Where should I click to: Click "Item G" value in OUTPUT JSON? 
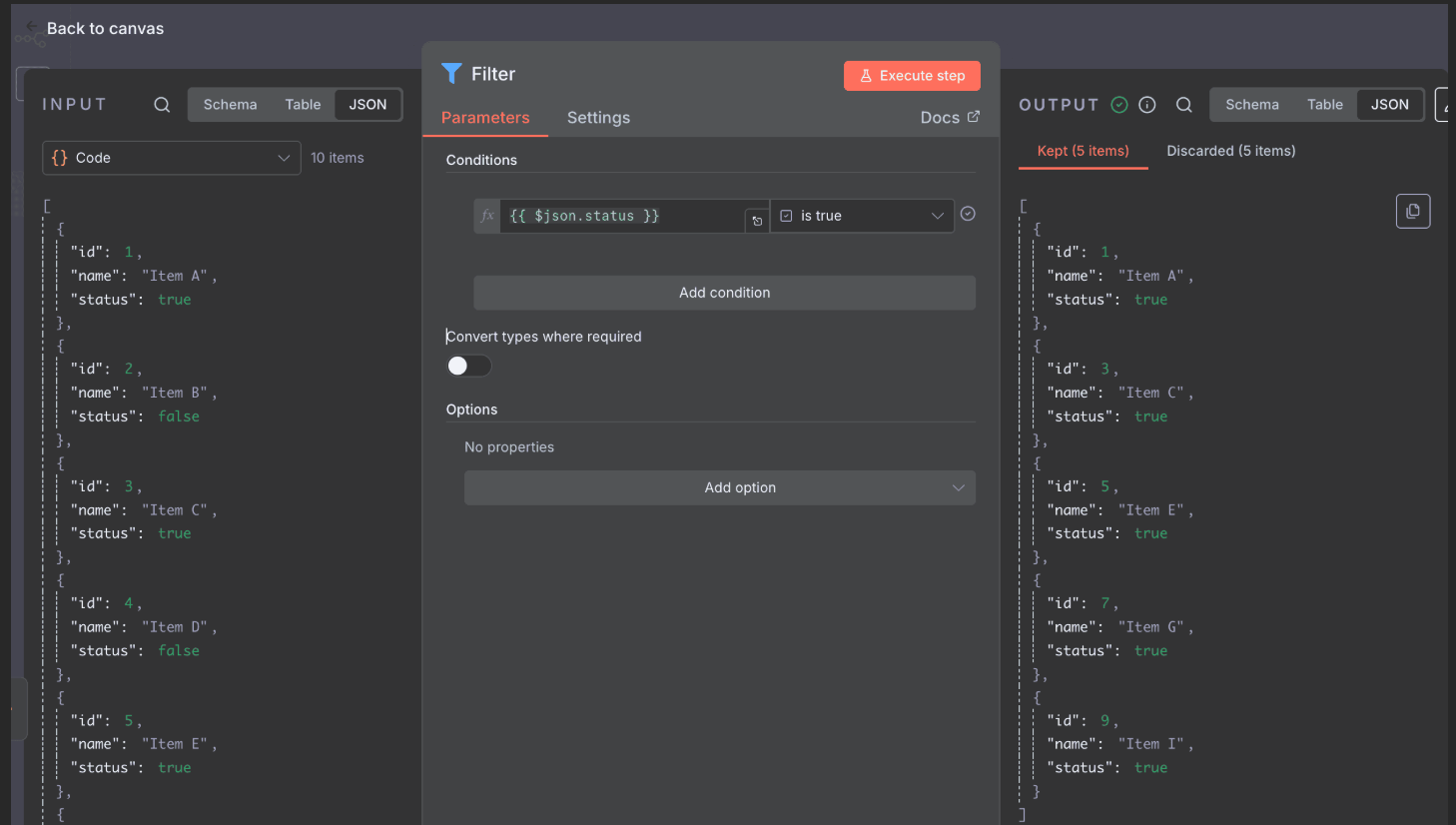[x=1151, y=627]
